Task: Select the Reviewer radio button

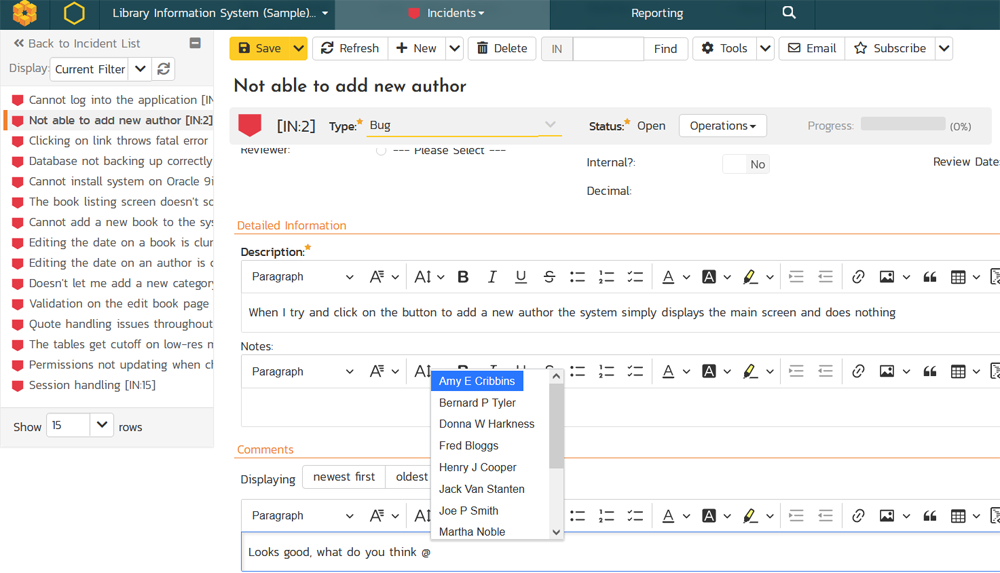Action: click(381, 151)
